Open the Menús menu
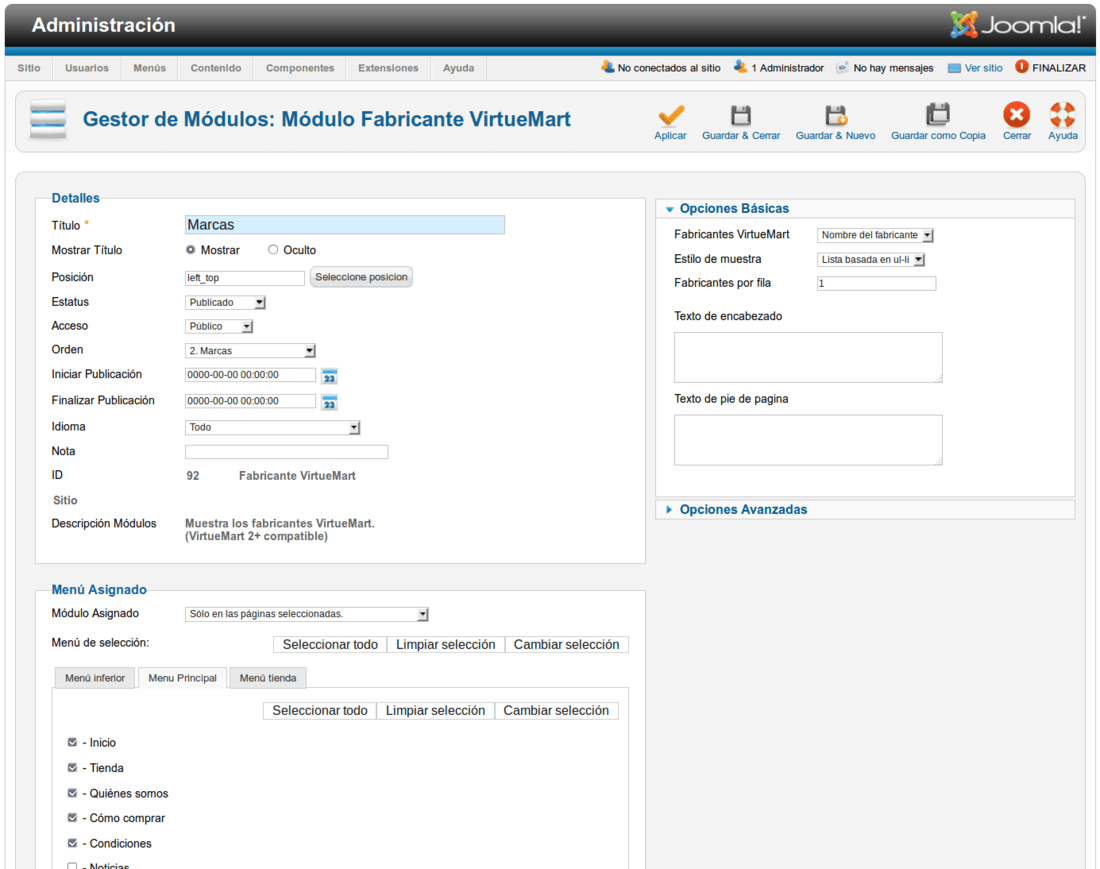 150,68
